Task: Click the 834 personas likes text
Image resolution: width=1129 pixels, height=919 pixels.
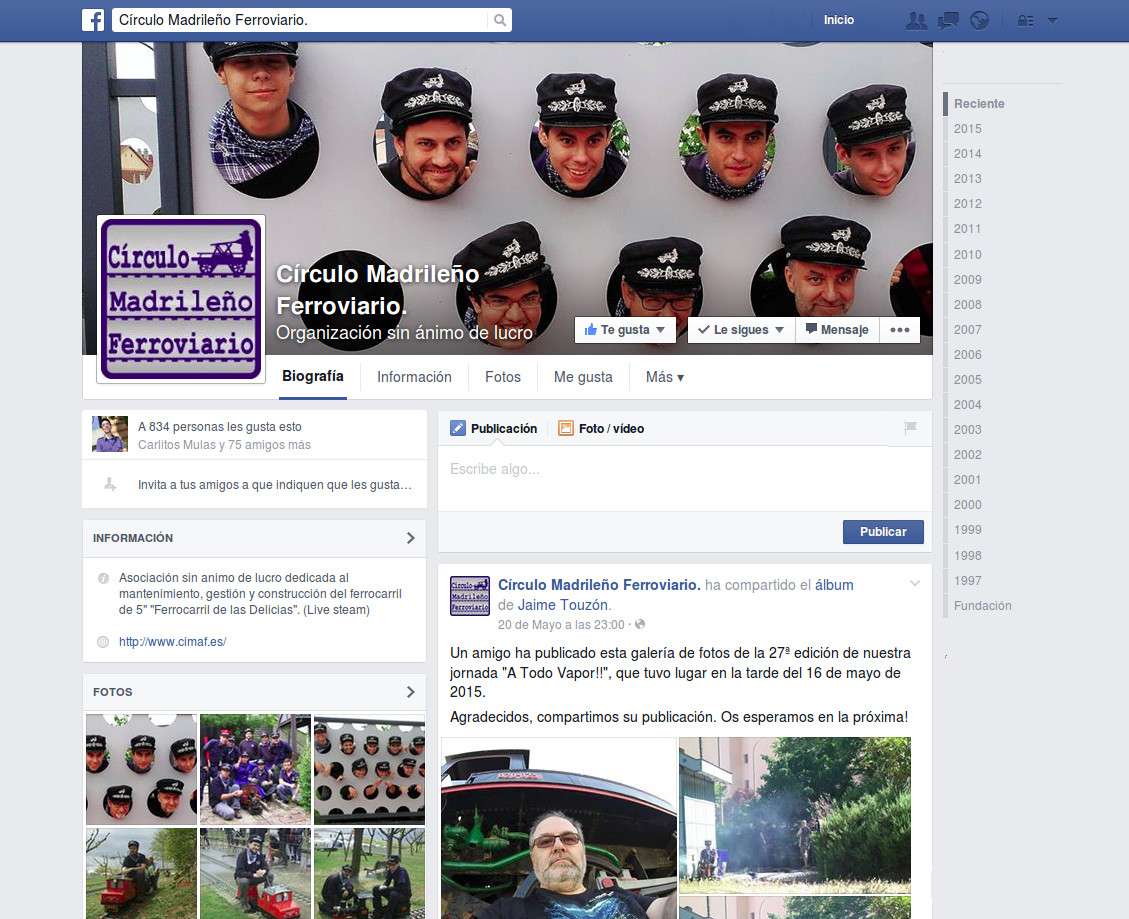Action: [220, 426]
